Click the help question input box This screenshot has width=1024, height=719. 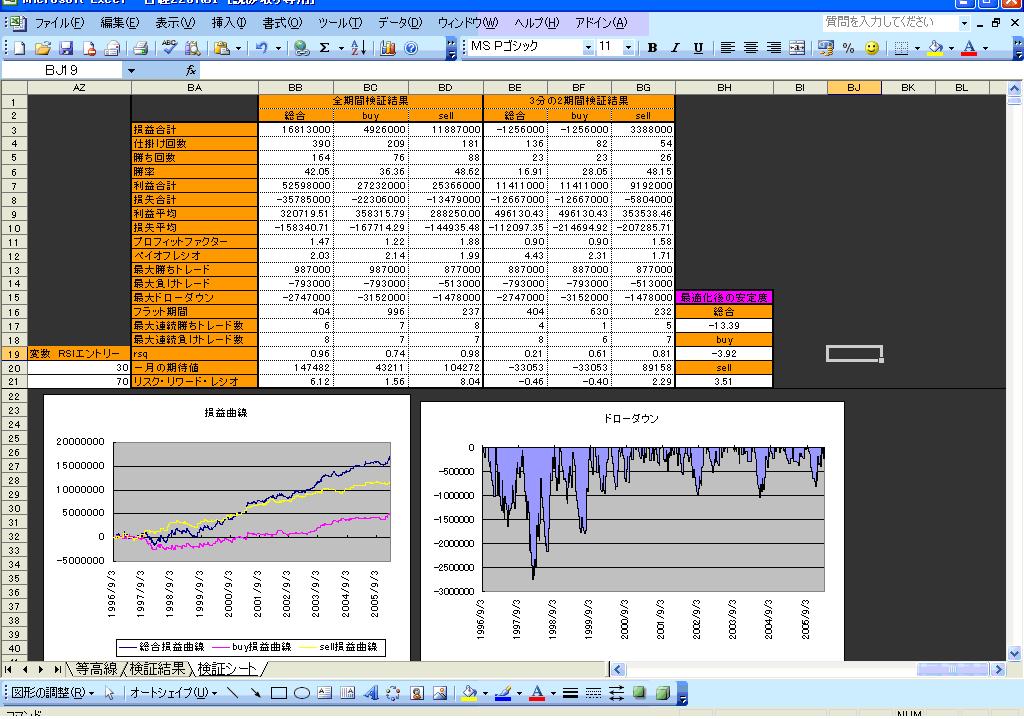[x=888, y=22]
